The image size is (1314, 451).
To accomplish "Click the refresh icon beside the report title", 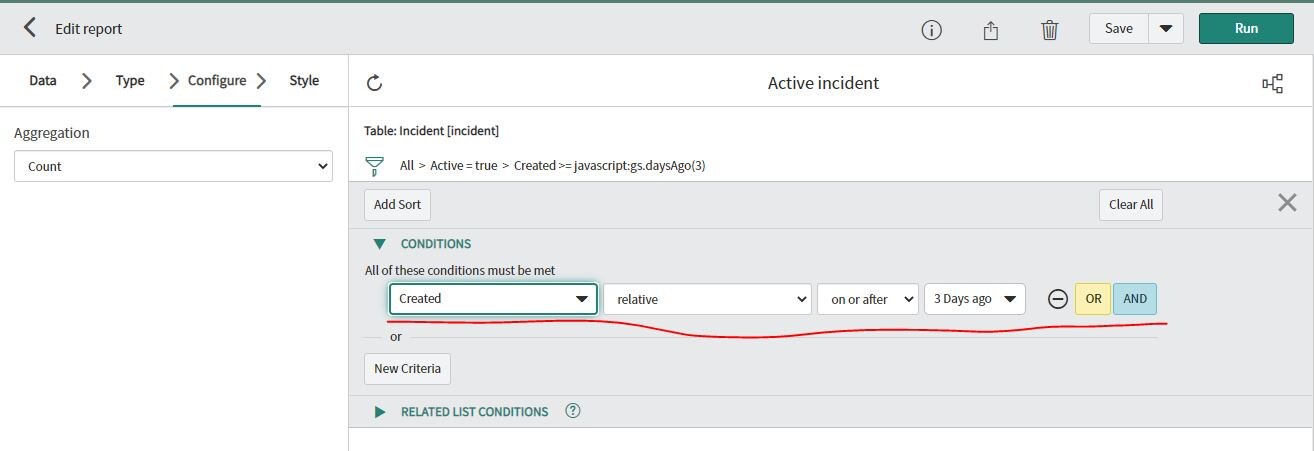I will click(x=375, y=83).
